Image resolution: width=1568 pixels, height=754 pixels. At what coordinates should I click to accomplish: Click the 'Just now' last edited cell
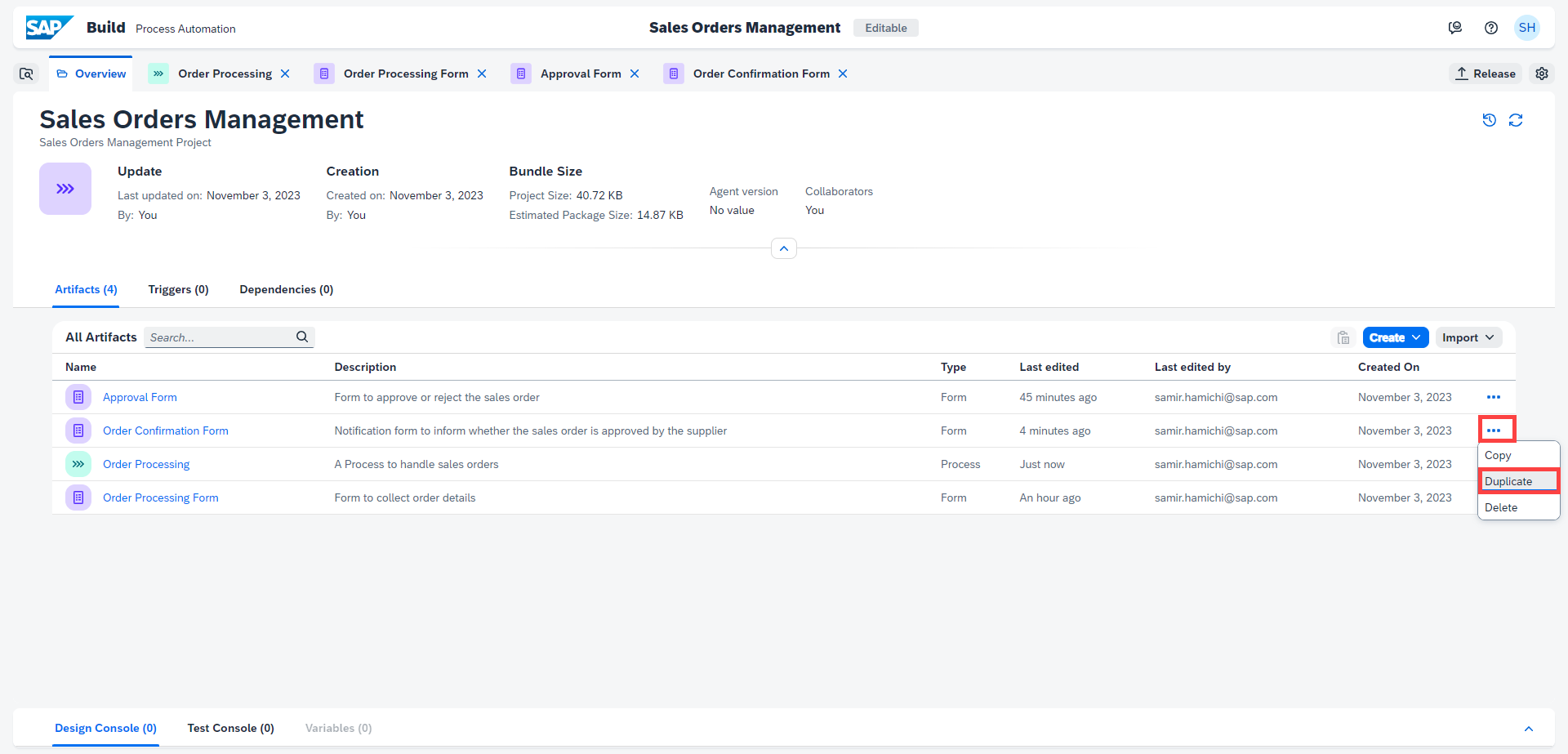pos(1042,464)
